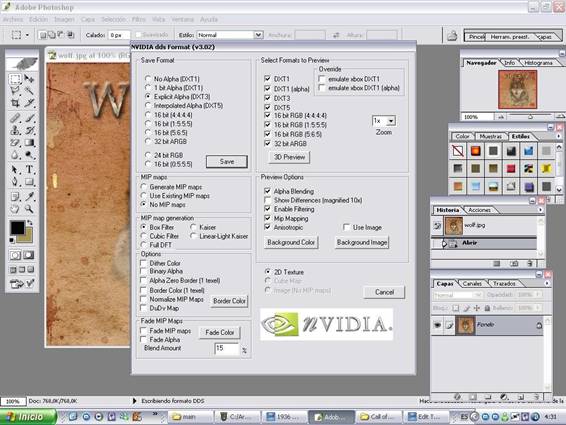
Task: Select Cubic Filter for MIP generation
Action: pos(144,236)
